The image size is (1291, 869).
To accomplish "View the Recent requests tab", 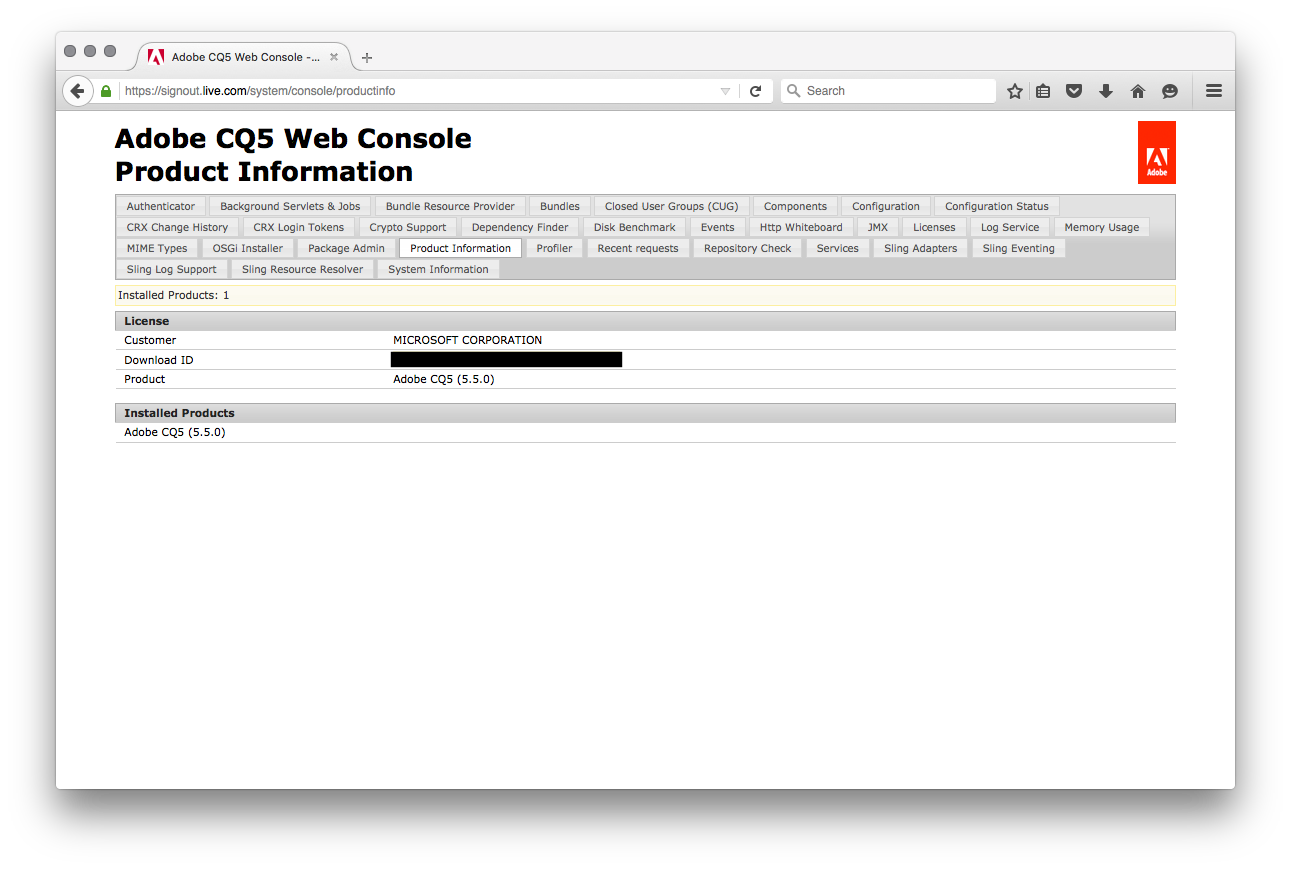I will [x=638, y=248].
